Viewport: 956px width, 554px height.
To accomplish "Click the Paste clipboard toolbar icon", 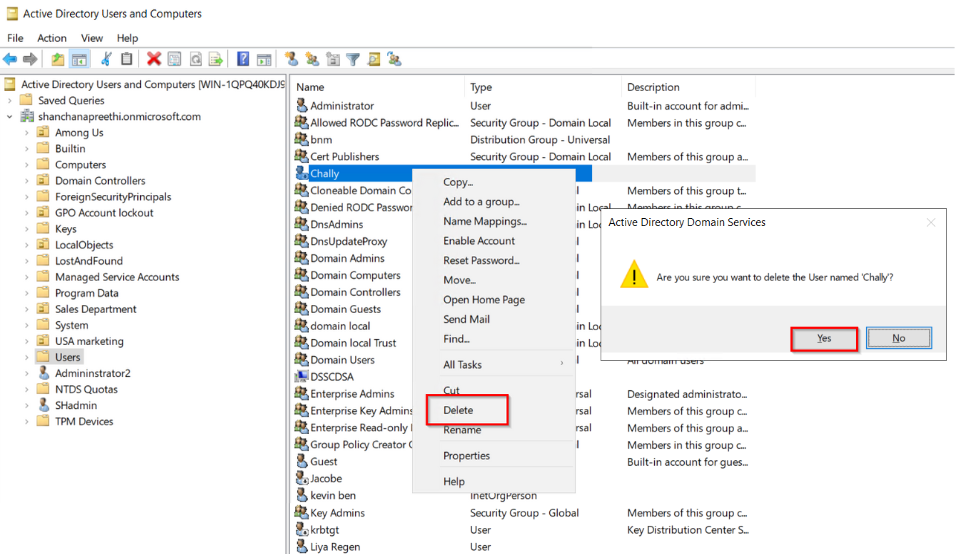I will [x=126, y=59].
